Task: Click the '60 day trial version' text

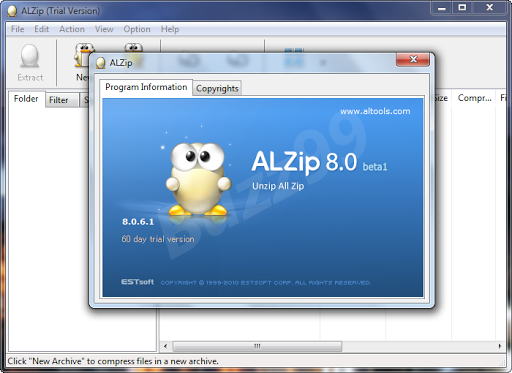Action: [158, 239]
